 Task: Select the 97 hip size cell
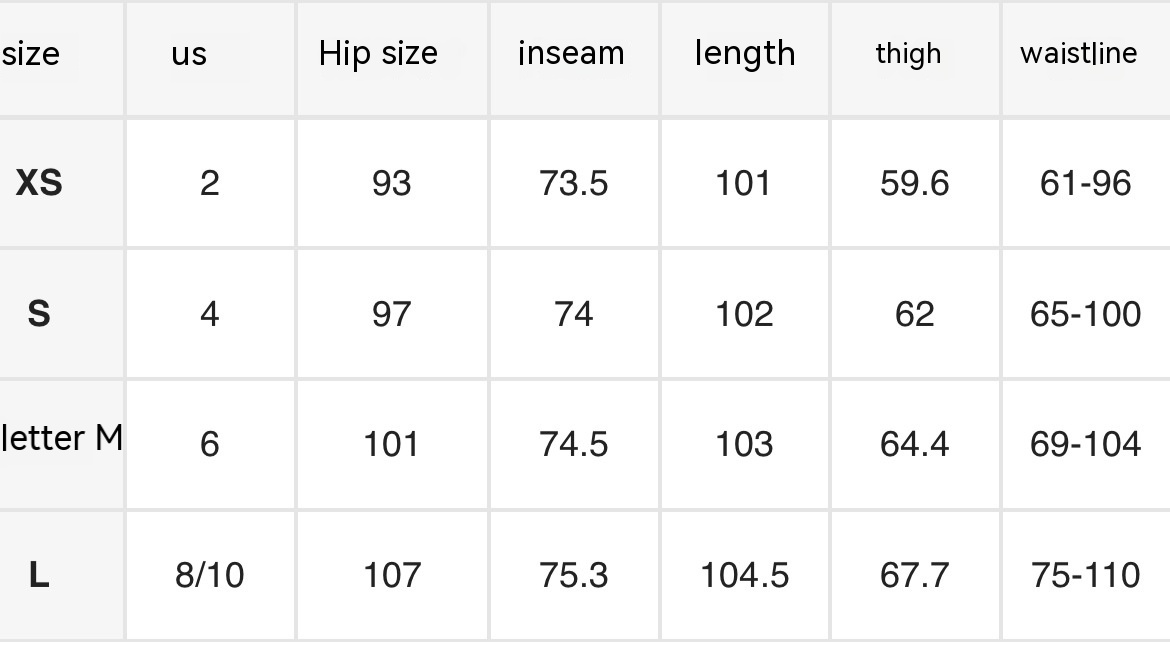click(392, 314)
